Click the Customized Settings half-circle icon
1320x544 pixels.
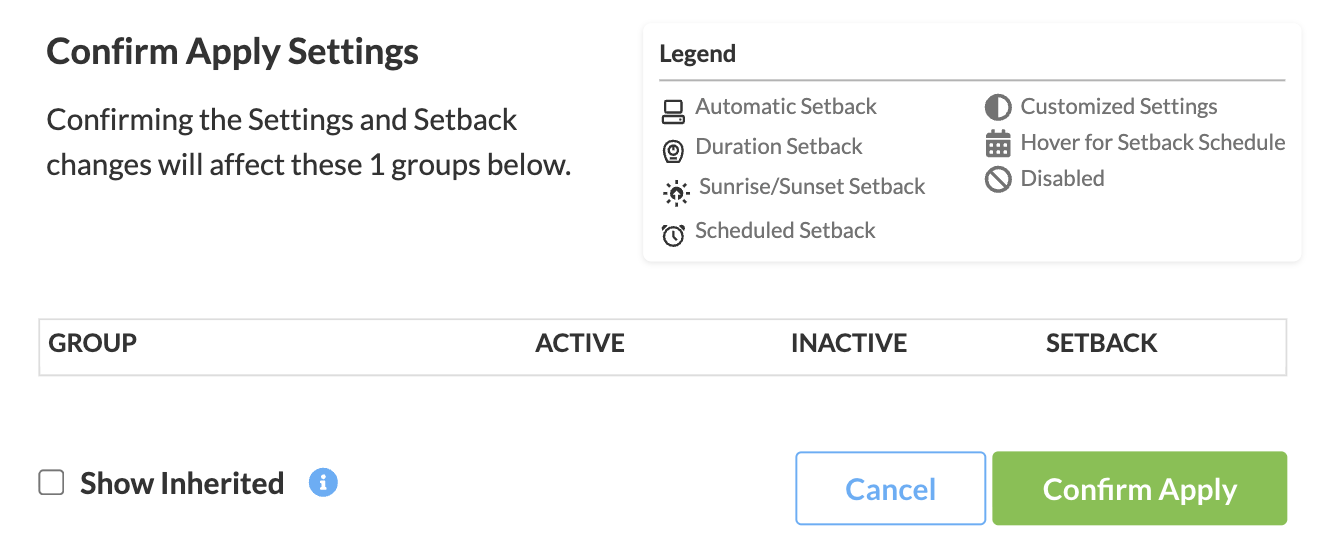[x=997, y=107]
